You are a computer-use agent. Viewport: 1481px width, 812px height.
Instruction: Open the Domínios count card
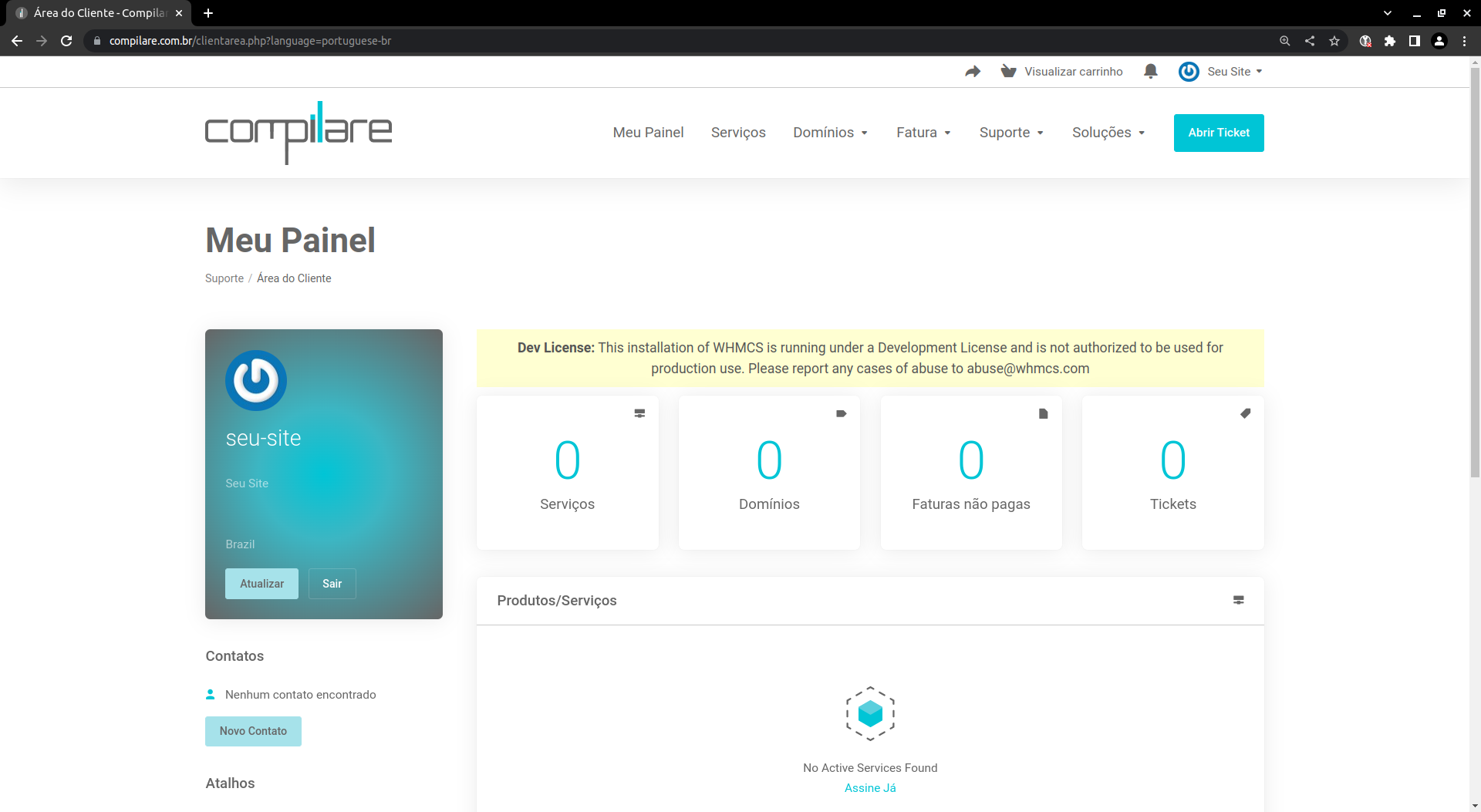click(x=769, y=473)
